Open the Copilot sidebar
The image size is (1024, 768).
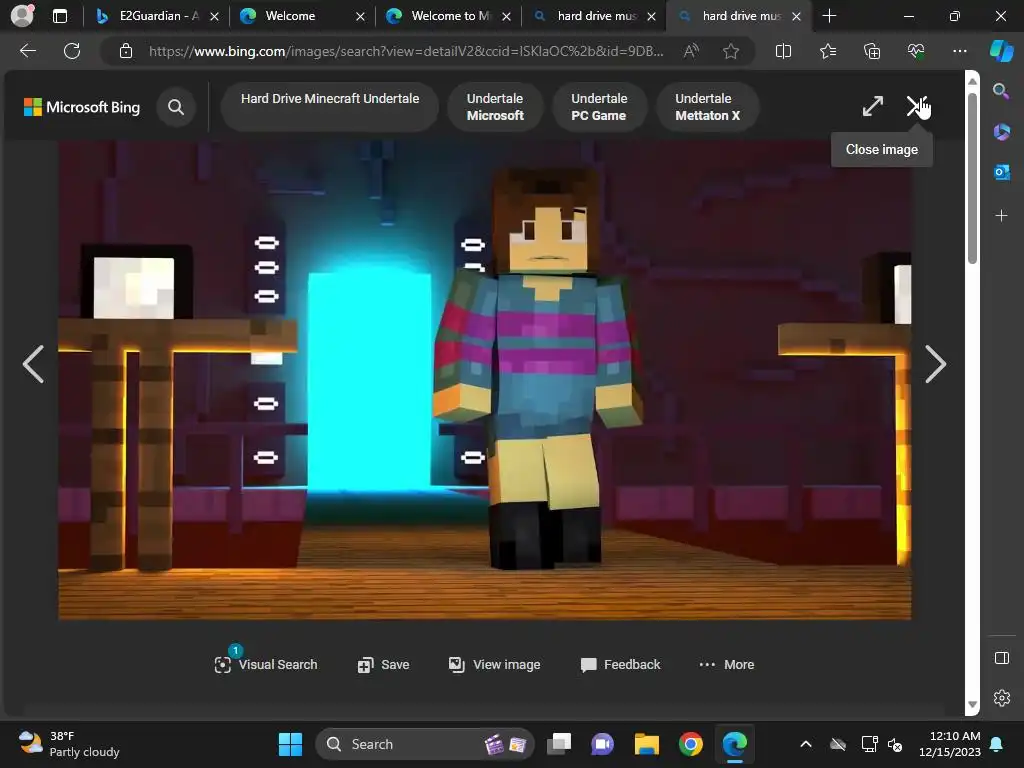[x=1001, y=51]
